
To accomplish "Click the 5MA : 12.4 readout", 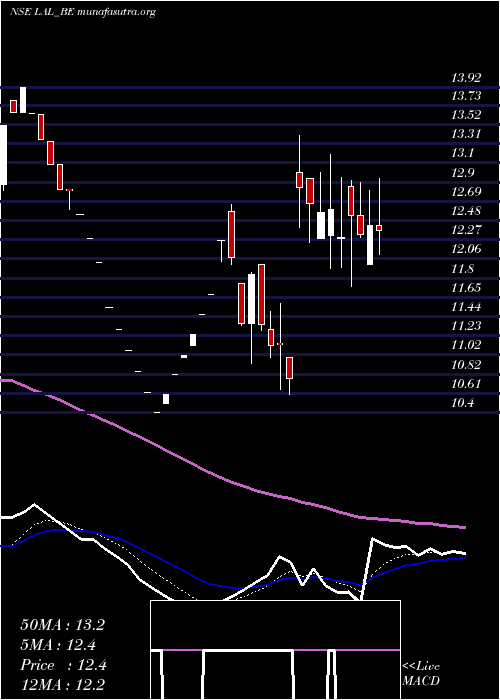I will pos(58,645).
